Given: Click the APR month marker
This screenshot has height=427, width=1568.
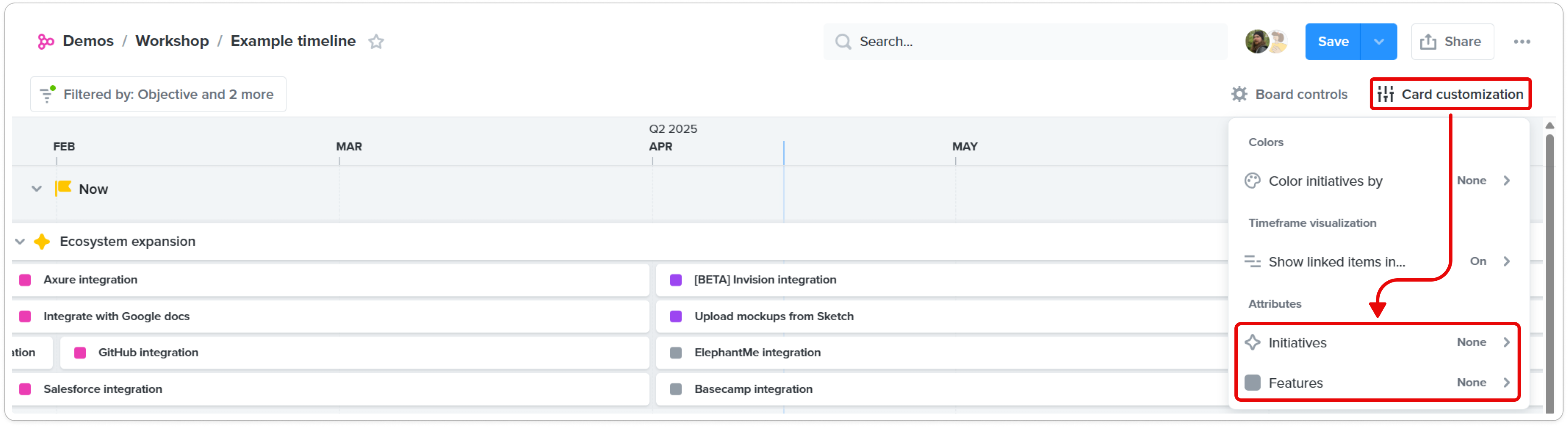Looking at the screenshot, I should [x=660, y=146].
